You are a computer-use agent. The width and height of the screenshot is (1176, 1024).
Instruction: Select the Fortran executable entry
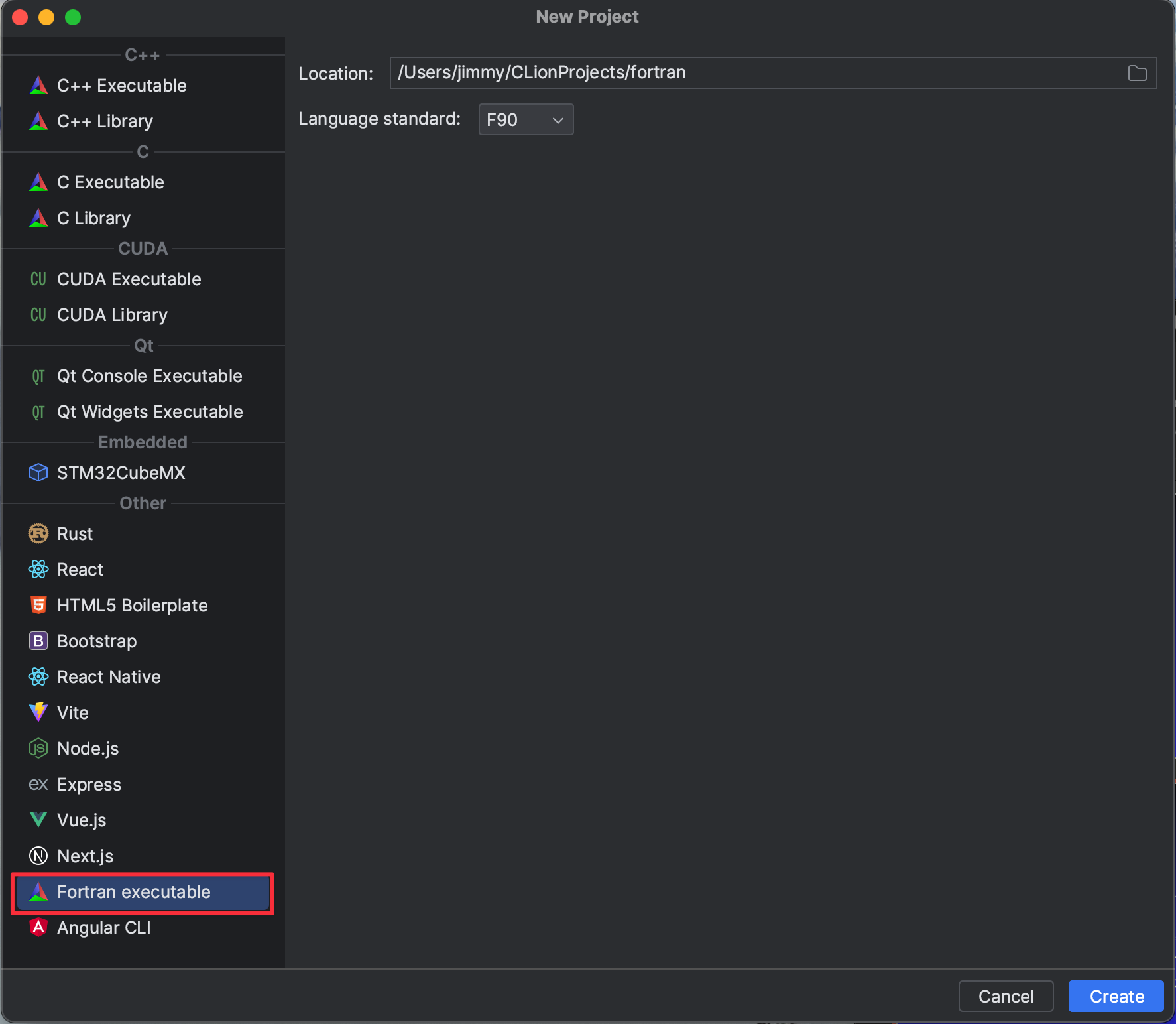[134, 892]
